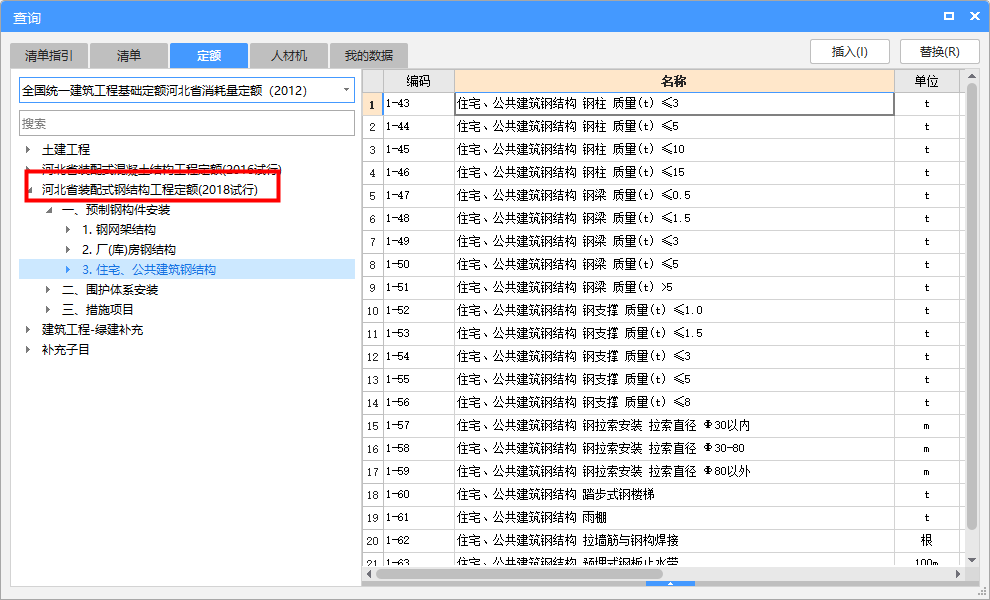
Task: Select 二、围护体系安装 tree item
Action: (x=110, y=290)
